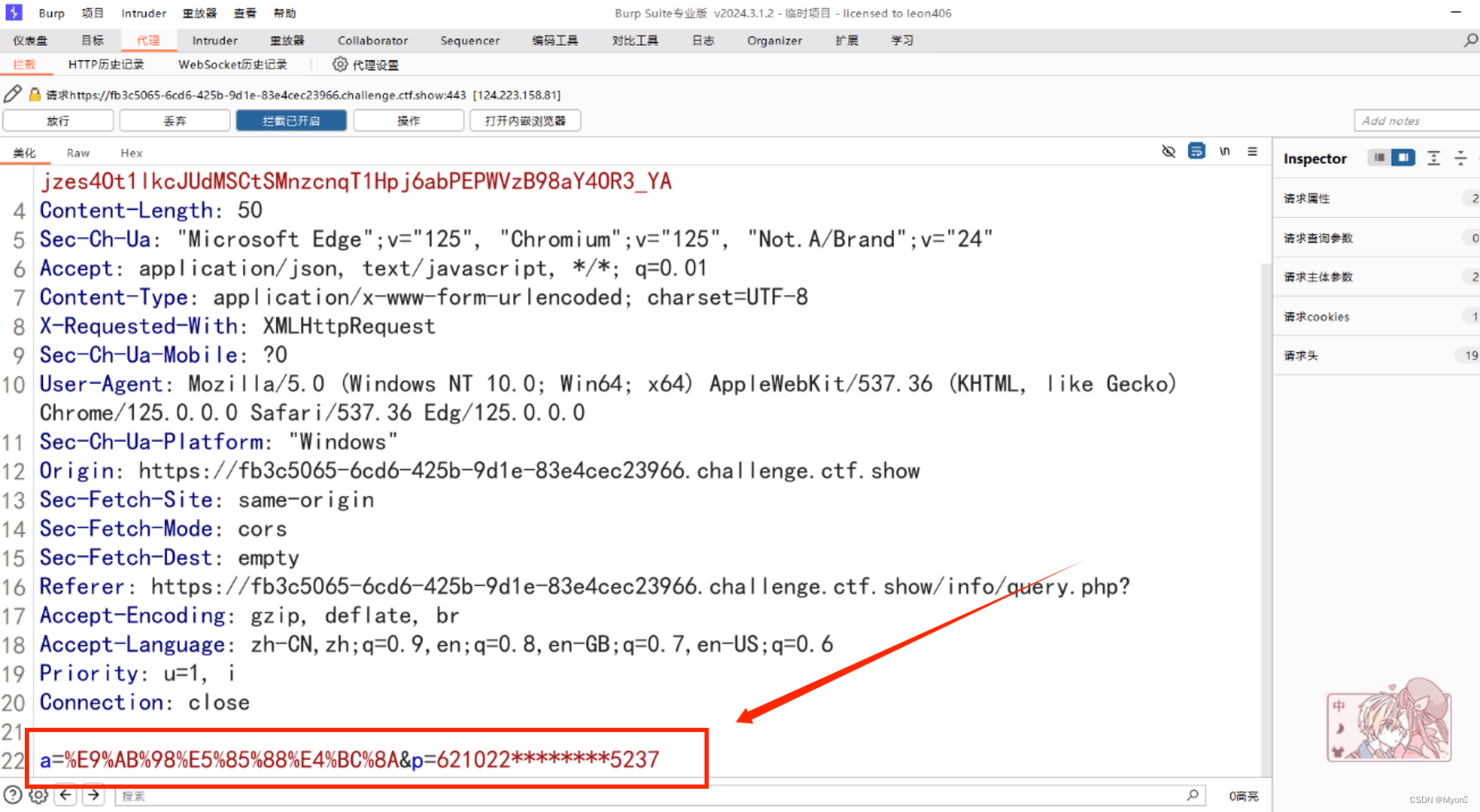Toggle the syntax highlighting icon above the request
Viewport: 1480px width, 812px height.
coord(1197,151)
